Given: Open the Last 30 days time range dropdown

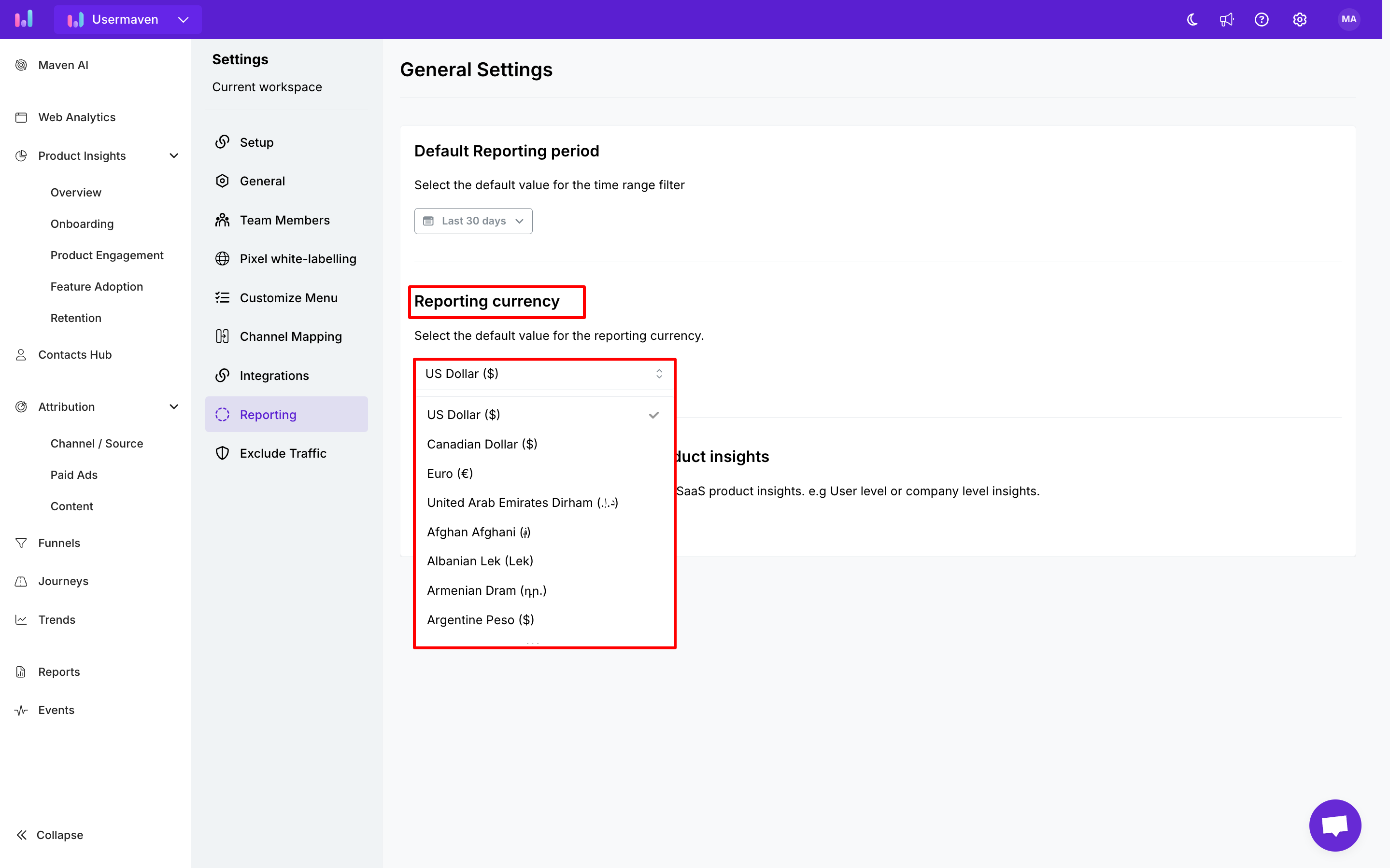Looking at the screenshot, I should pos(473,221).
